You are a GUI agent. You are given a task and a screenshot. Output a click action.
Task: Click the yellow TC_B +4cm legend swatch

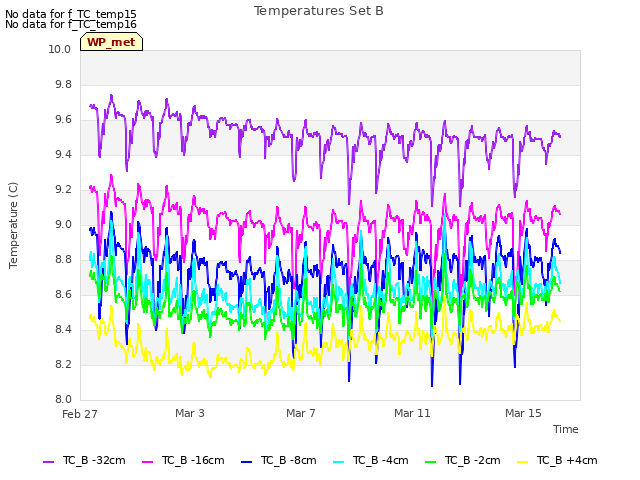click(522, 462)
